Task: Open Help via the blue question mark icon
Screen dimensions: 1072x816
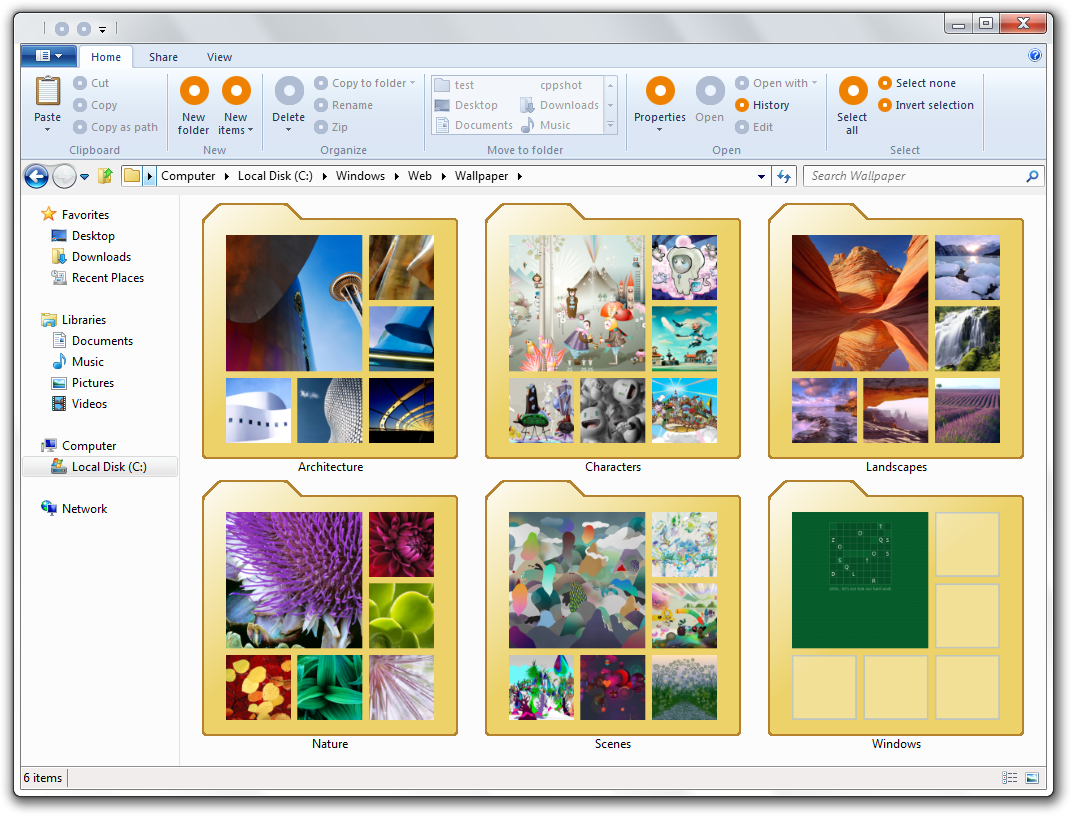Action: (x=1035, y=56)
